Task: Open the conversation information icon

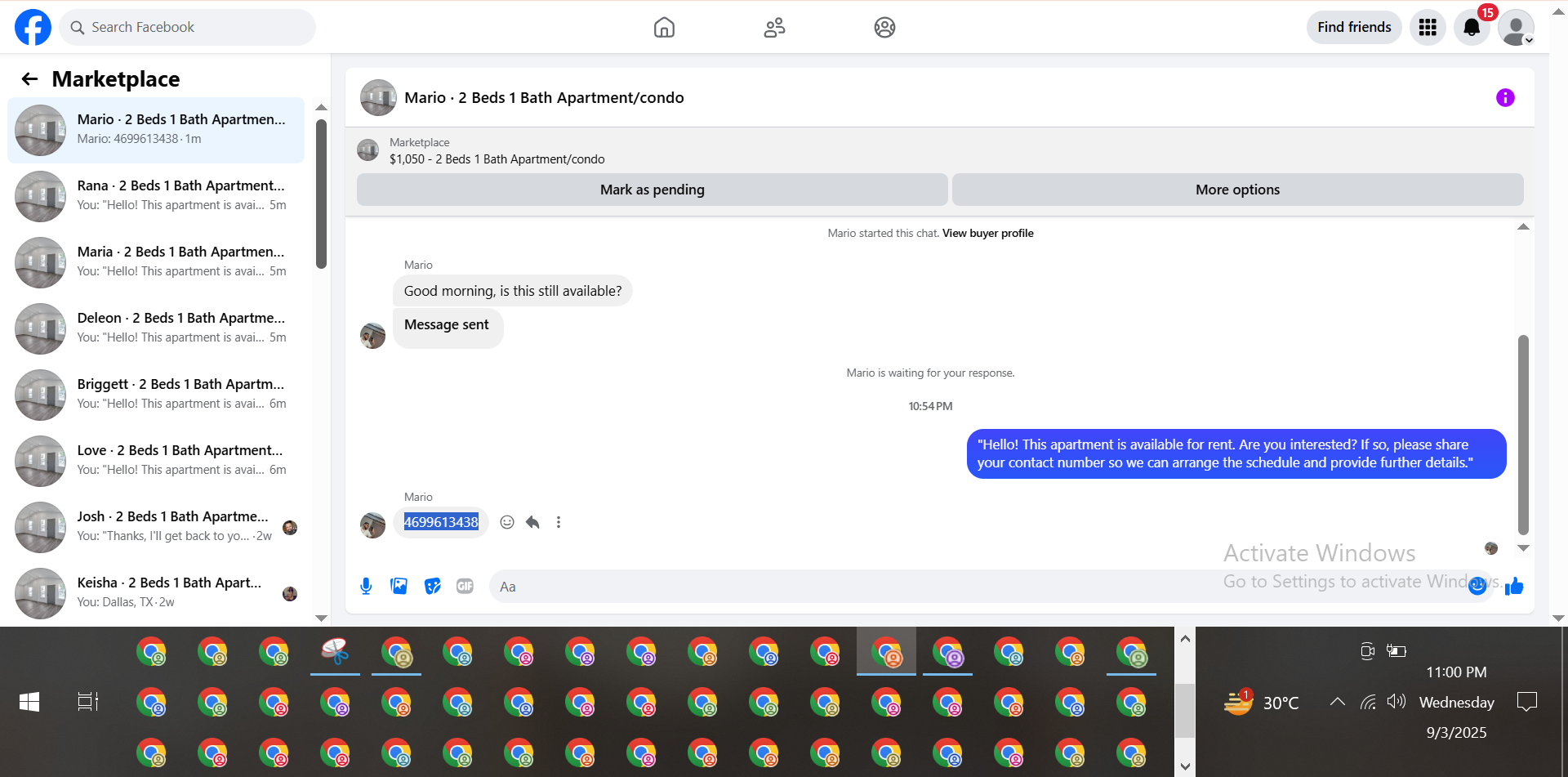Action: pyautogui.click(x=1505, y=97)
